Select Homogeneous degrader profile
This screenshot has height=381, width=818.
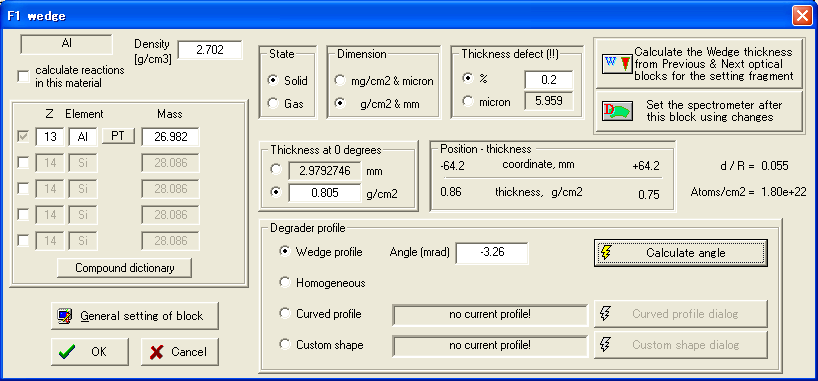pyautogui.click(x=284, y=282)
